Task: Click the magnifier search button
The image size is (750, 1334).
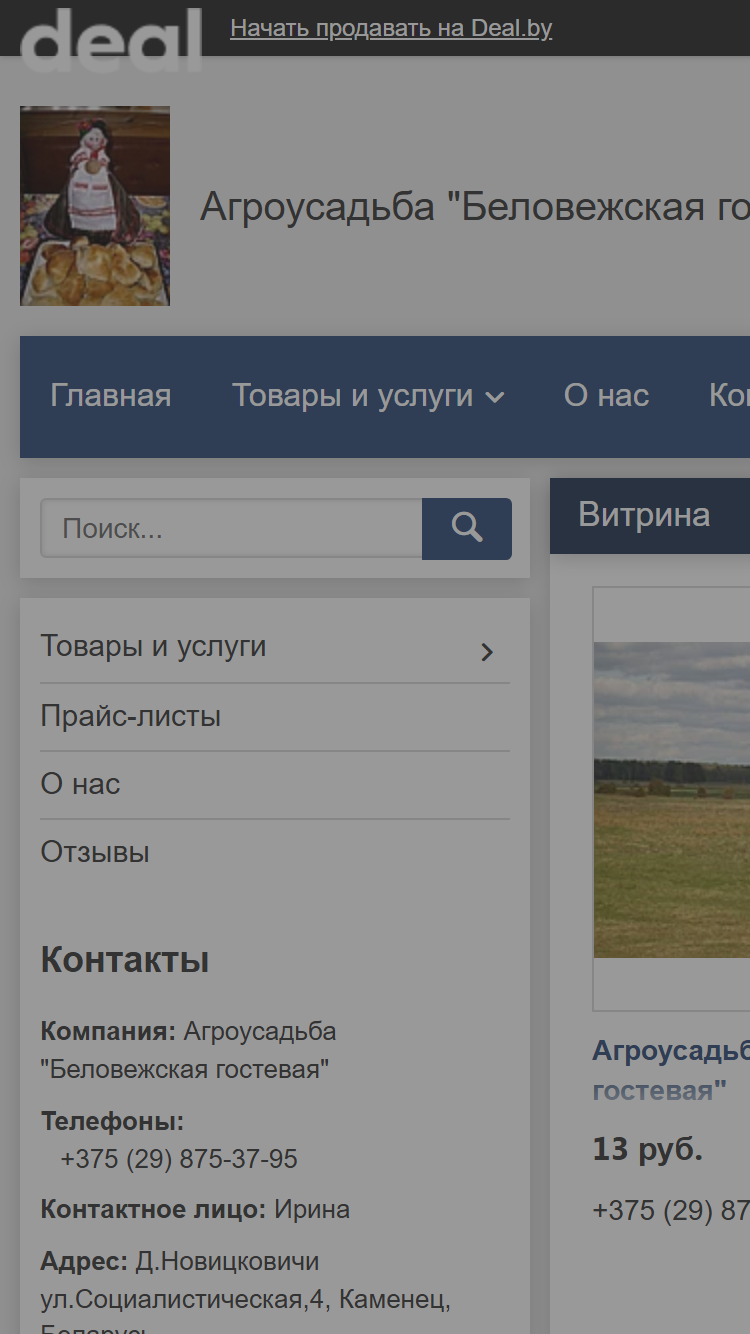Action: 467,528
